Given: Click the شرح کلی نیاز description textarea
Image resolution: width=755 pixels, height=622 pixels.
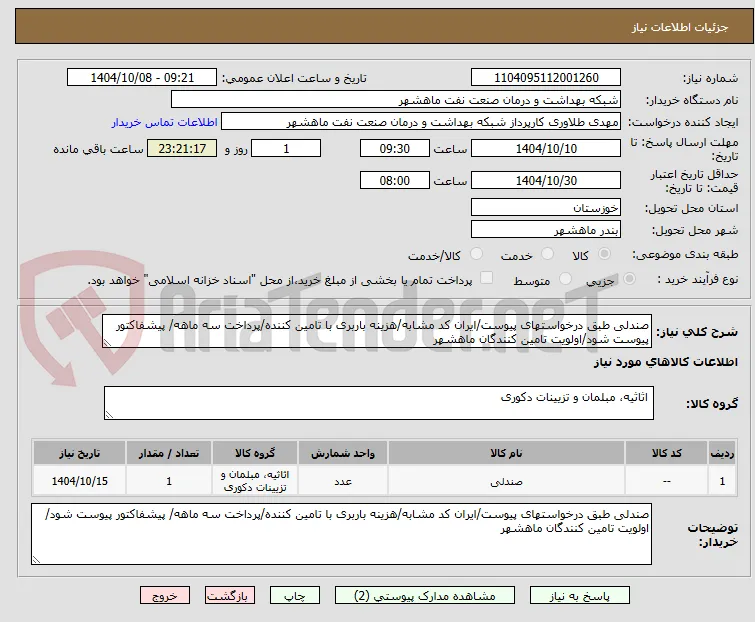Looking at the screenshot, I should 377,332.
